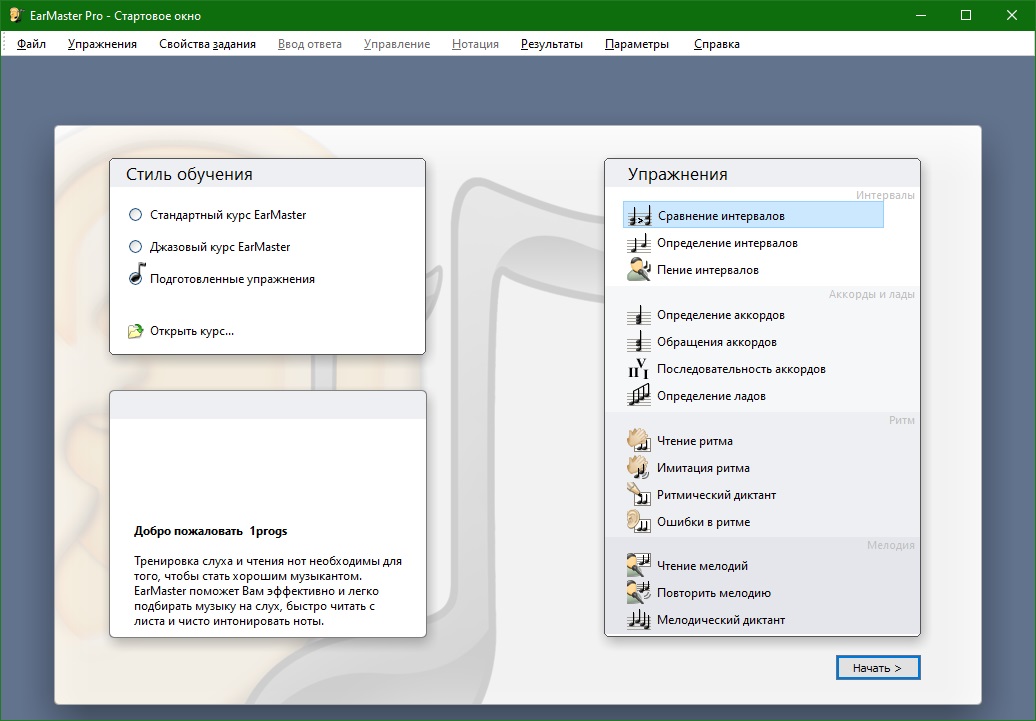Open the Свойства задания menu

207,44
